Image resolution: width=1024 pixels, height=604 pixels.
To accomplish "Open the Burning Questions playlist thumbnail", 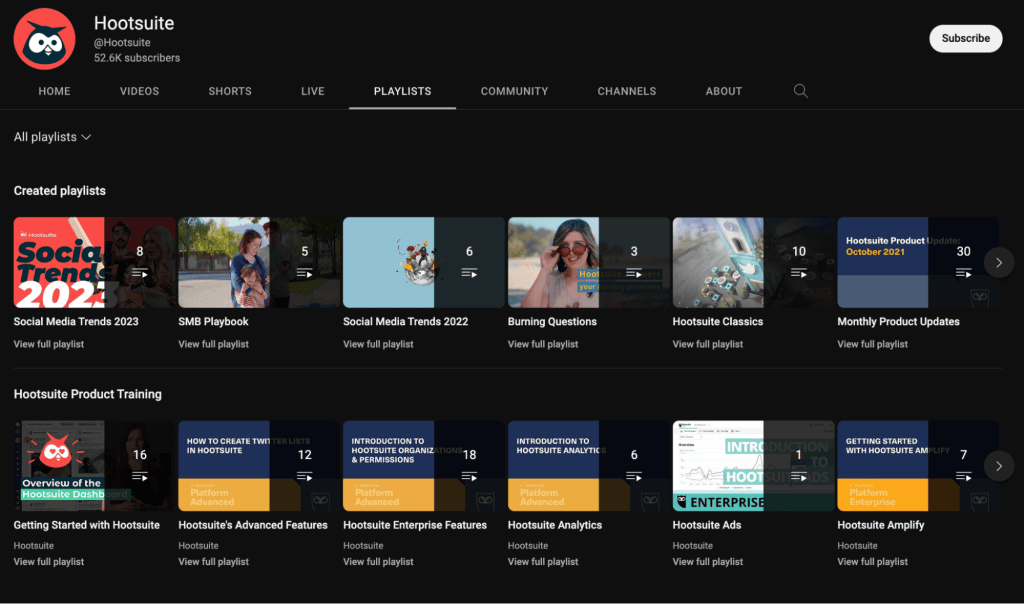I will point(588,262).
